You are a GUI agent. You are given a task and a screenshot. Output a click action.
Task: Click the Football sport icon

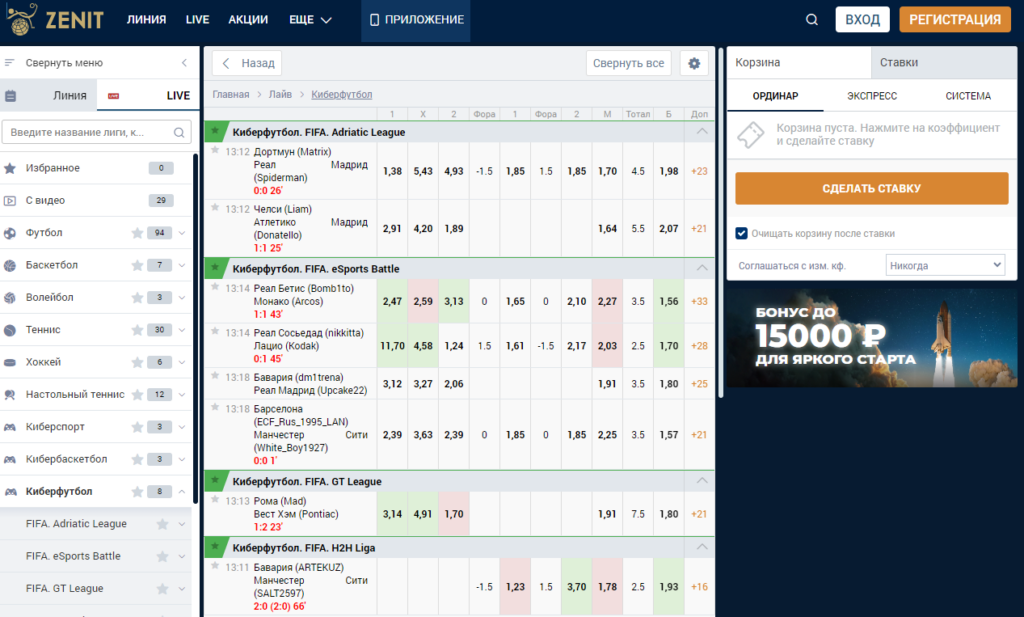[x=10, y=233]
